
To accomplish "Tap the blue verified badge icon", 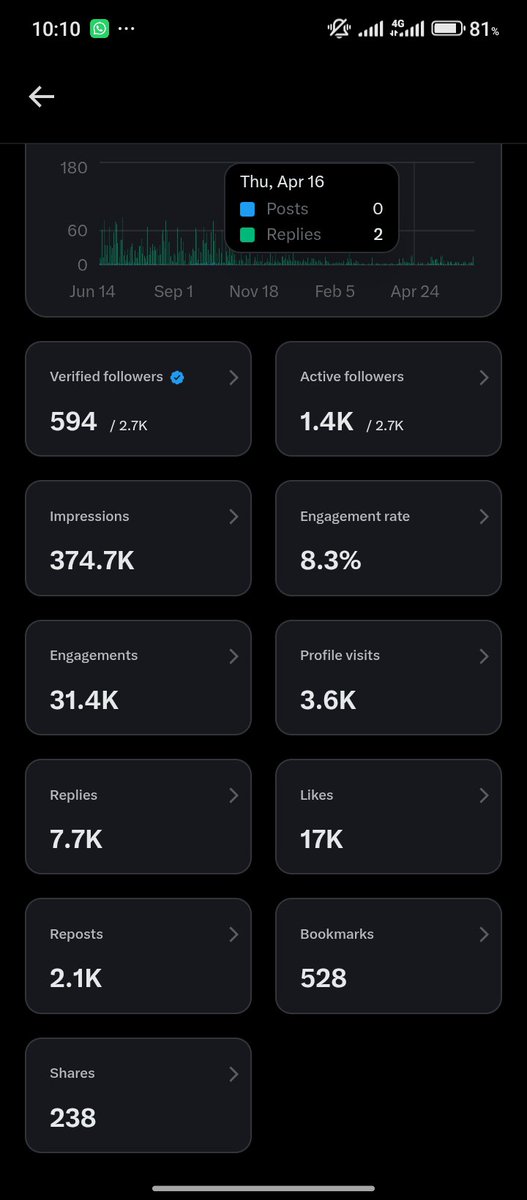I will [177, 377].
